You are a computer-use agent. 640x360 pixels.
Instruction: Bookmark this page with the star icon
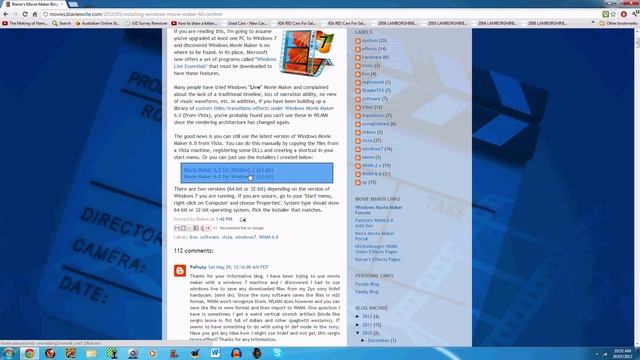tap(613, 14)
